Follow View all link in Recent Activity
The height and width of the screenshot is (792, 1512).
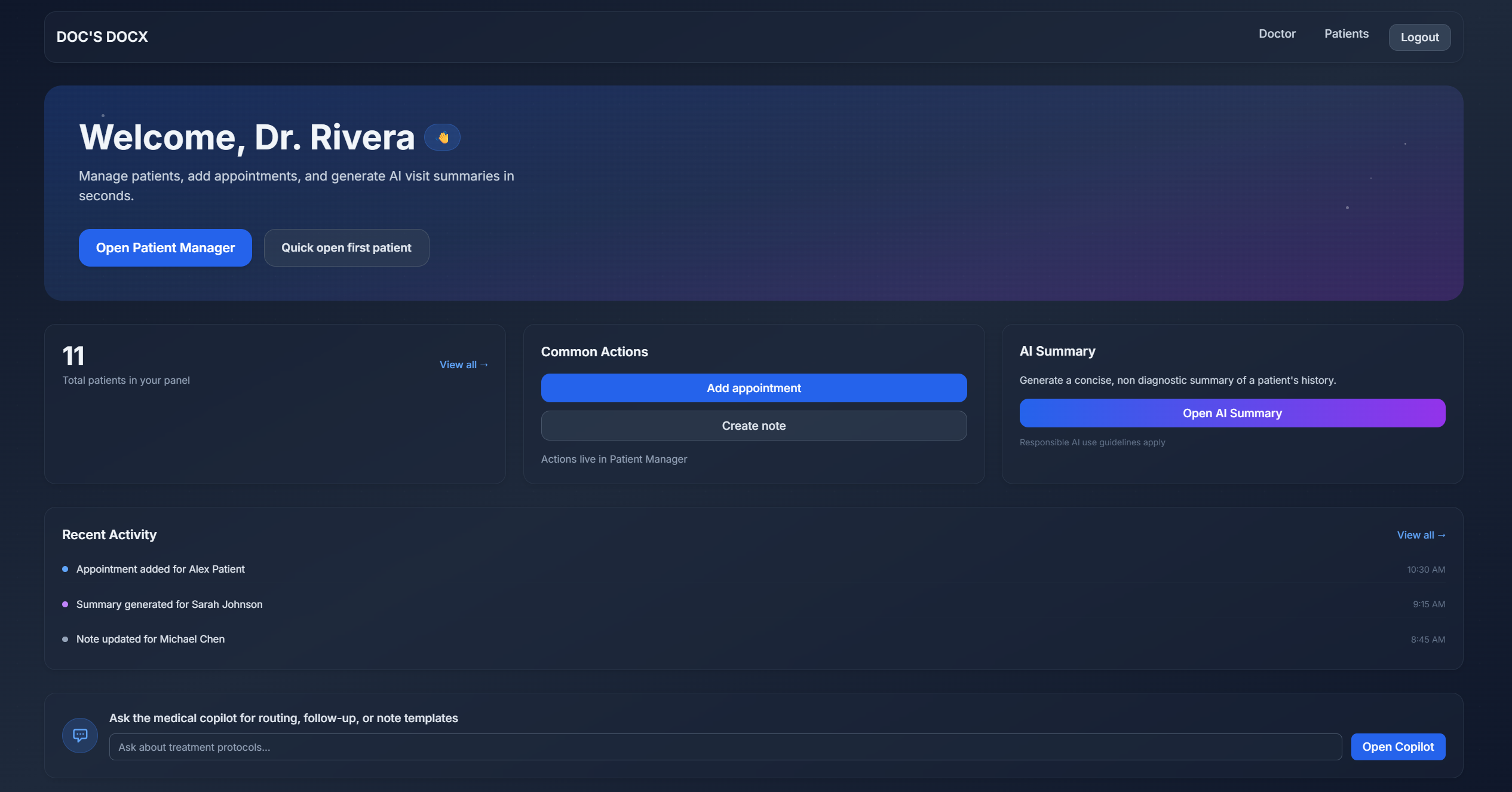tap(1421, 535)
